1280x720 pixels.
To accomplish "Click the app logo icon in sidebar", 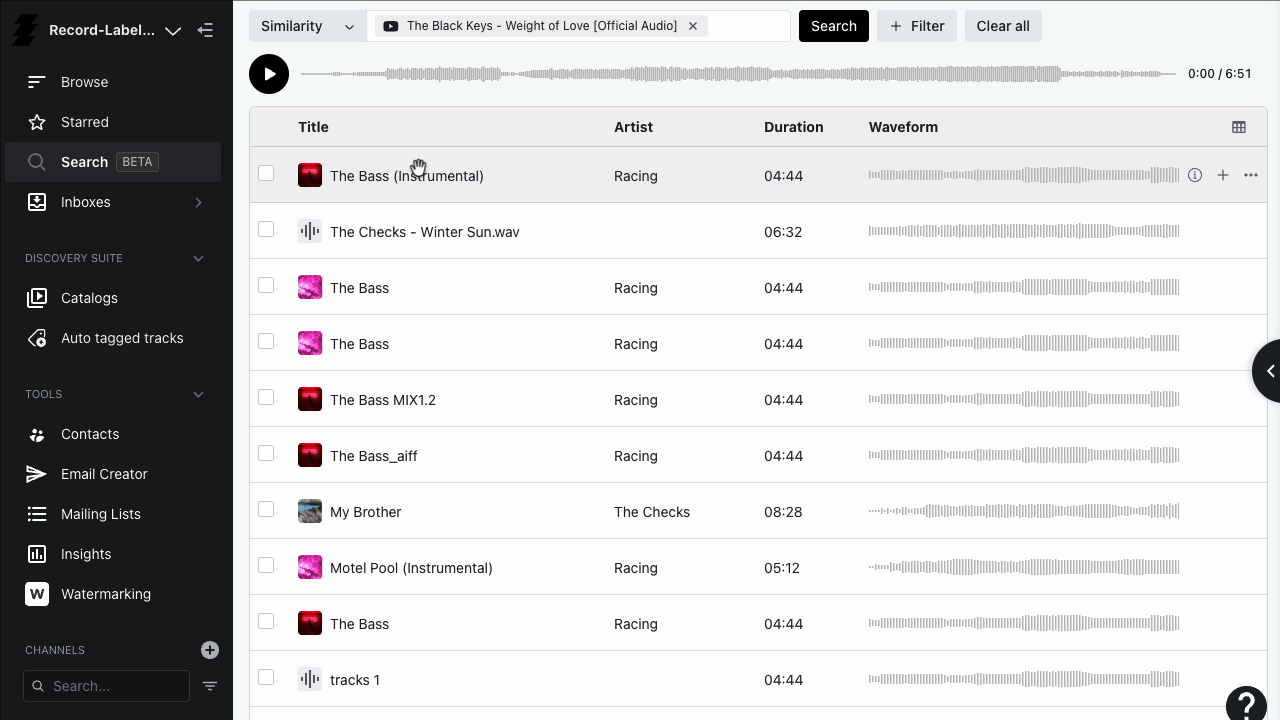I will click(24, 31).
